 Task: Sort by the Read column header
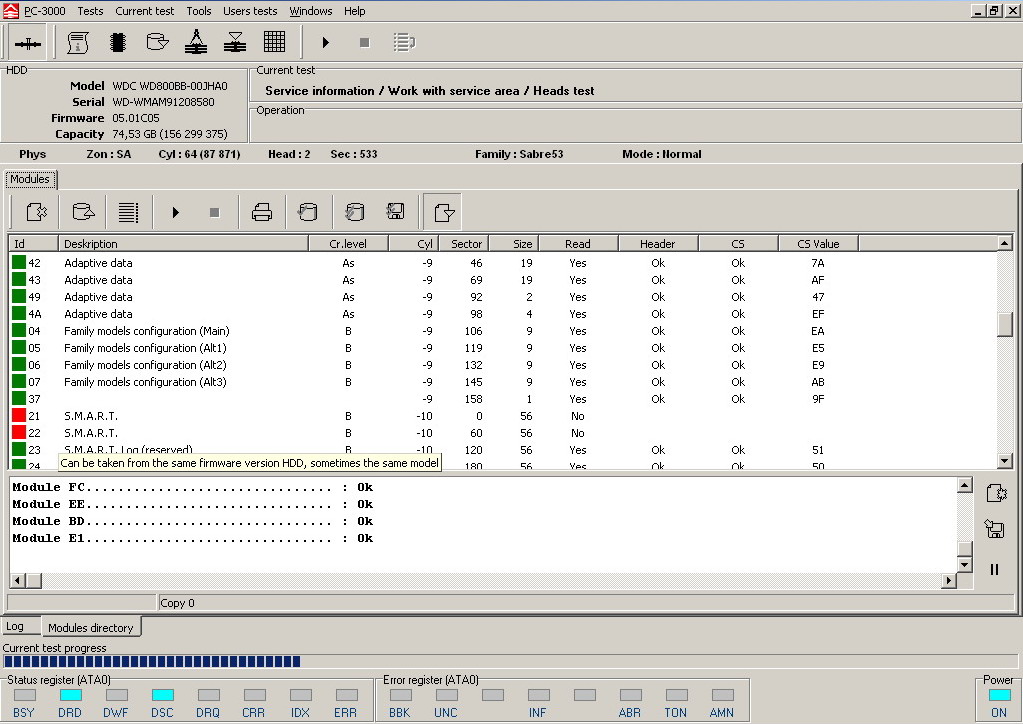[x=577, y=244]
